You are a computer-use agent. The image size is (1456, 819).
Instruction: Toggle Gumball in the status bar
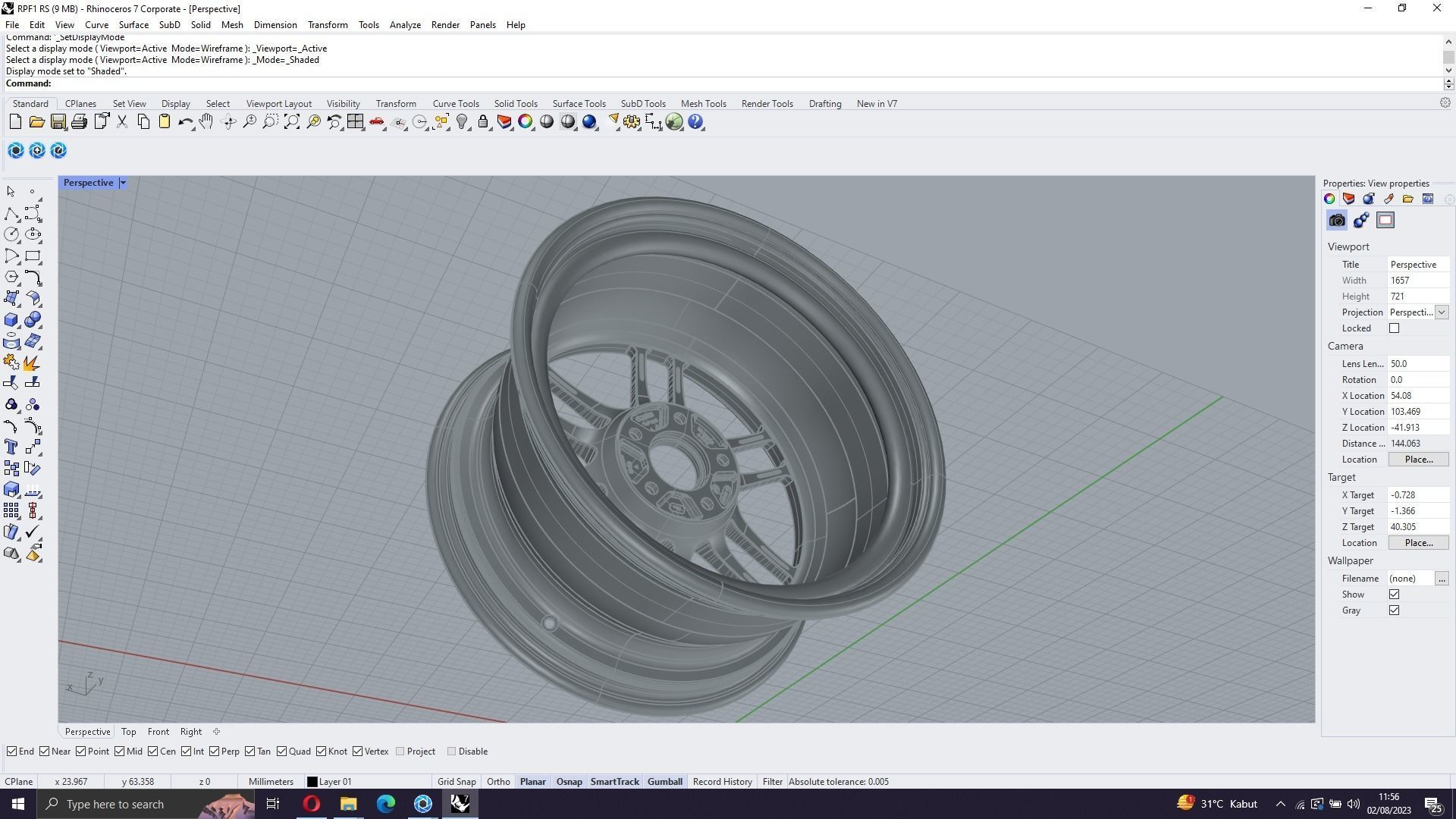(664, 782)
